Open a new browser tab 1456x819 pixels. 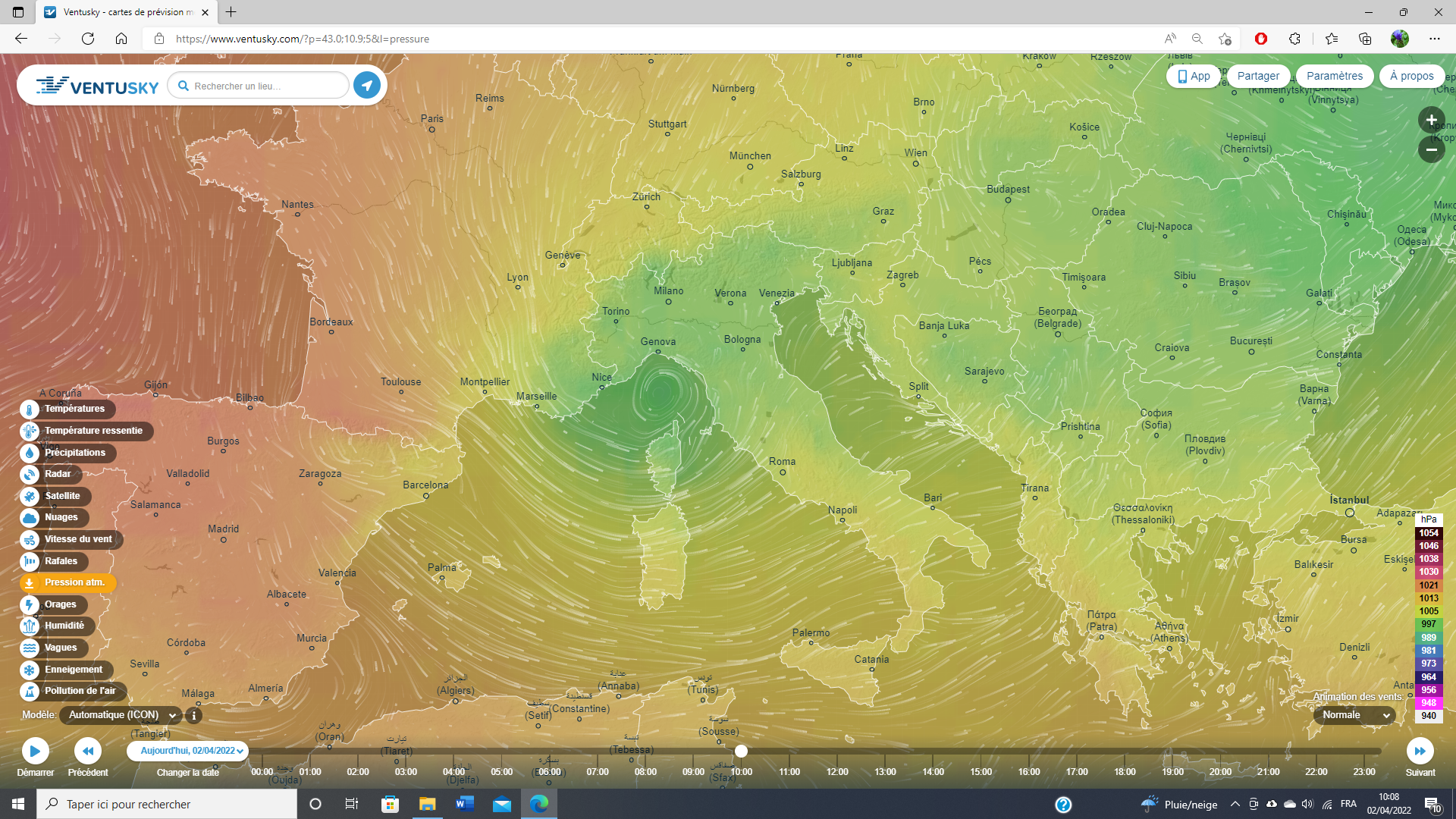click(231, 12)
